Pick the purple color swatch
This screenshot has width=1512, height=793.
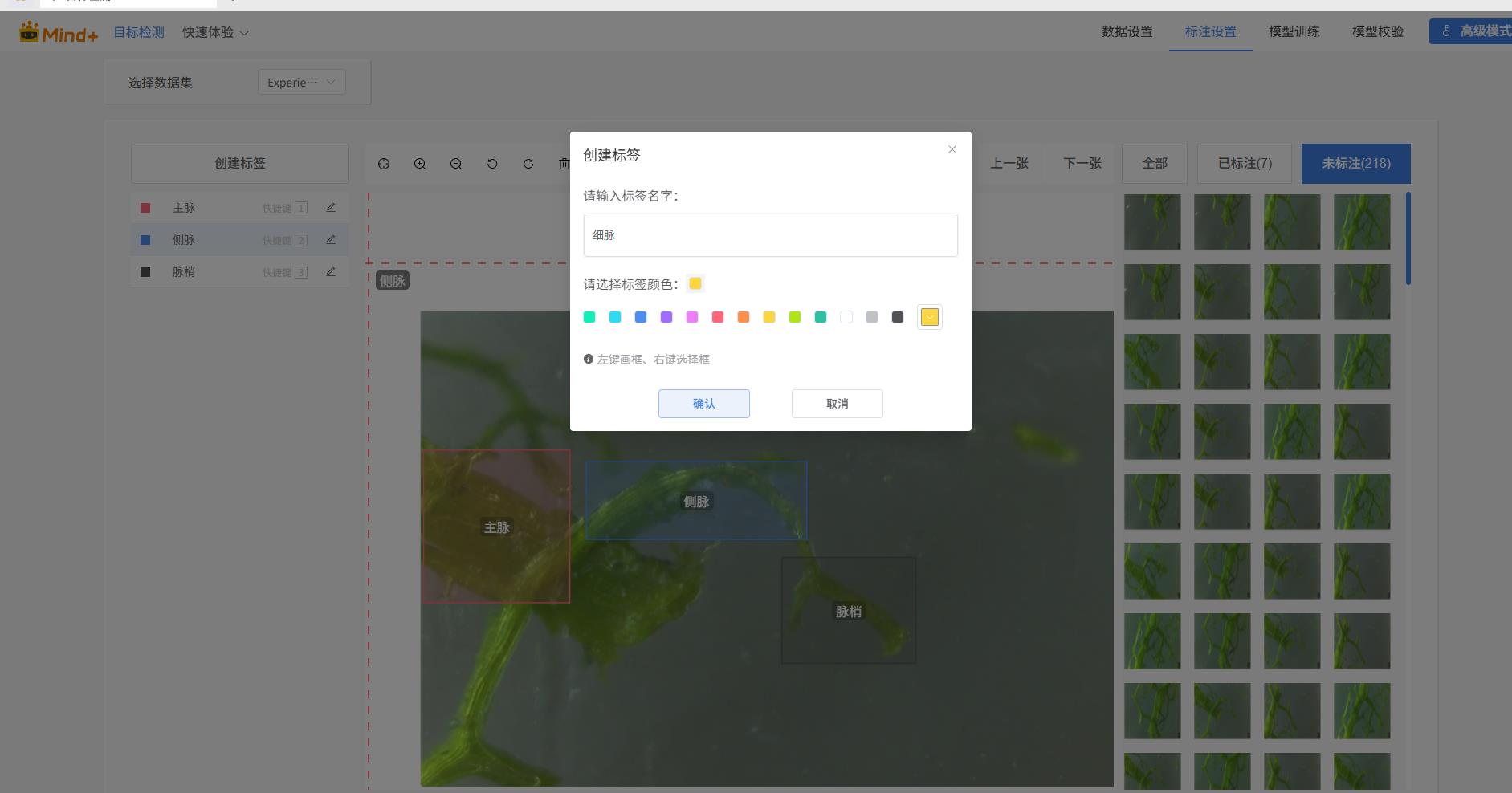pos(666,317)
